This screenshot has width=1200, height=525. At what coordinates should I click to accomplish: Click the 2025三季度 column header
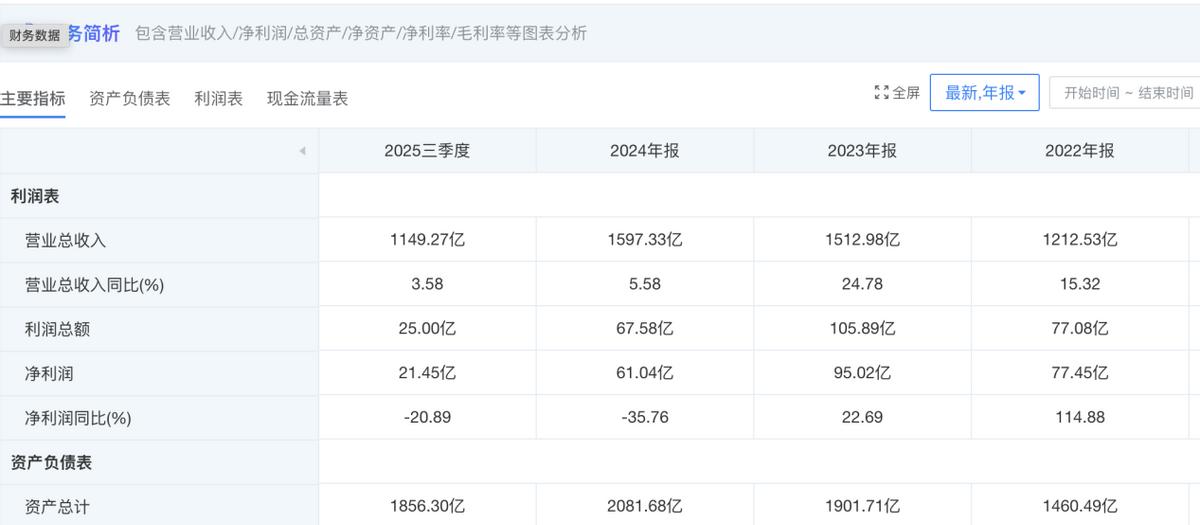pyautogui.click(x=427, y=151)
